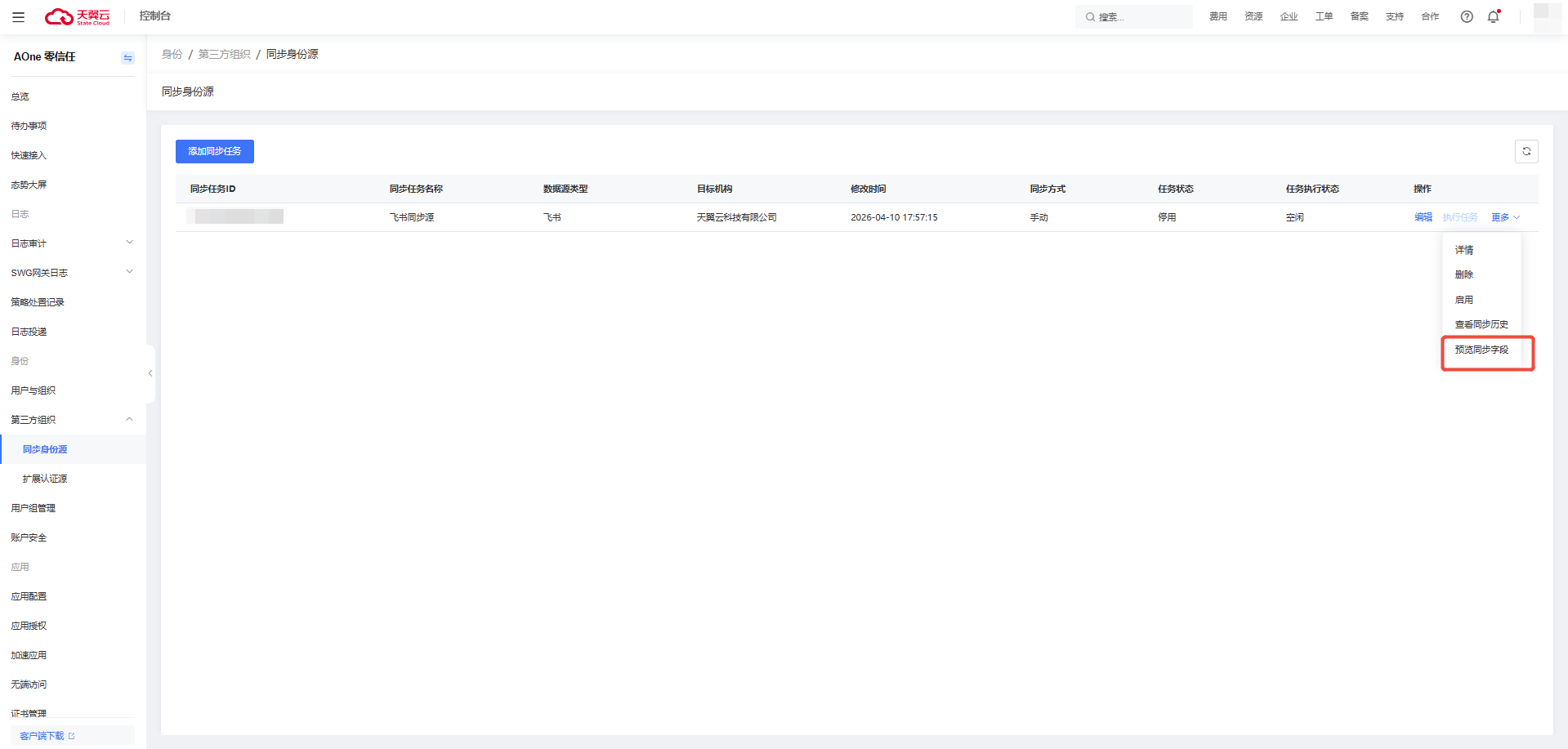Open 费用 in the top navigation
The image size is (1568, 749).
click(x=1218, y=16)
